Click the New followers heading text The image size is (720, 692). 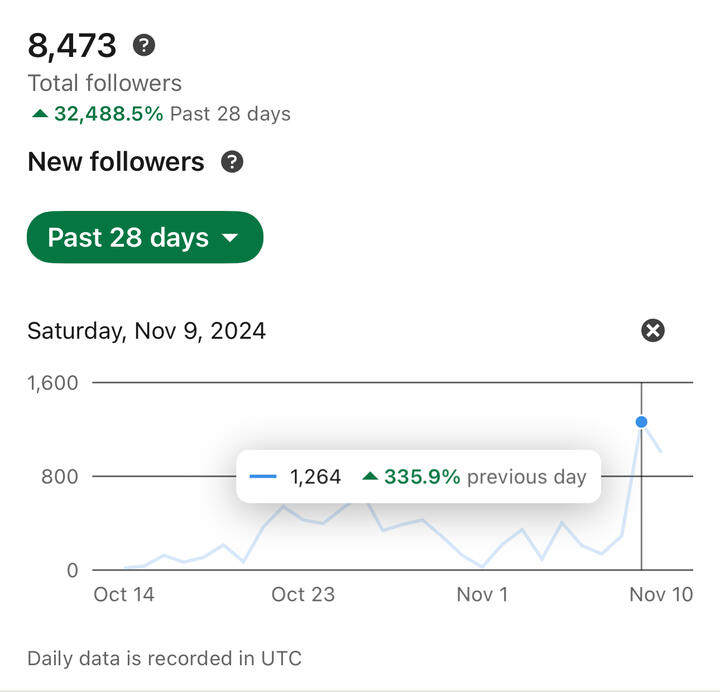116,162
